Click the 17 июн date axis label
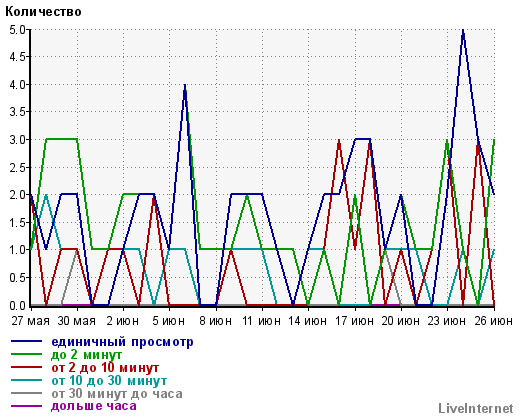This screenshot has width=520, height=418. click(x=354, y=321)
